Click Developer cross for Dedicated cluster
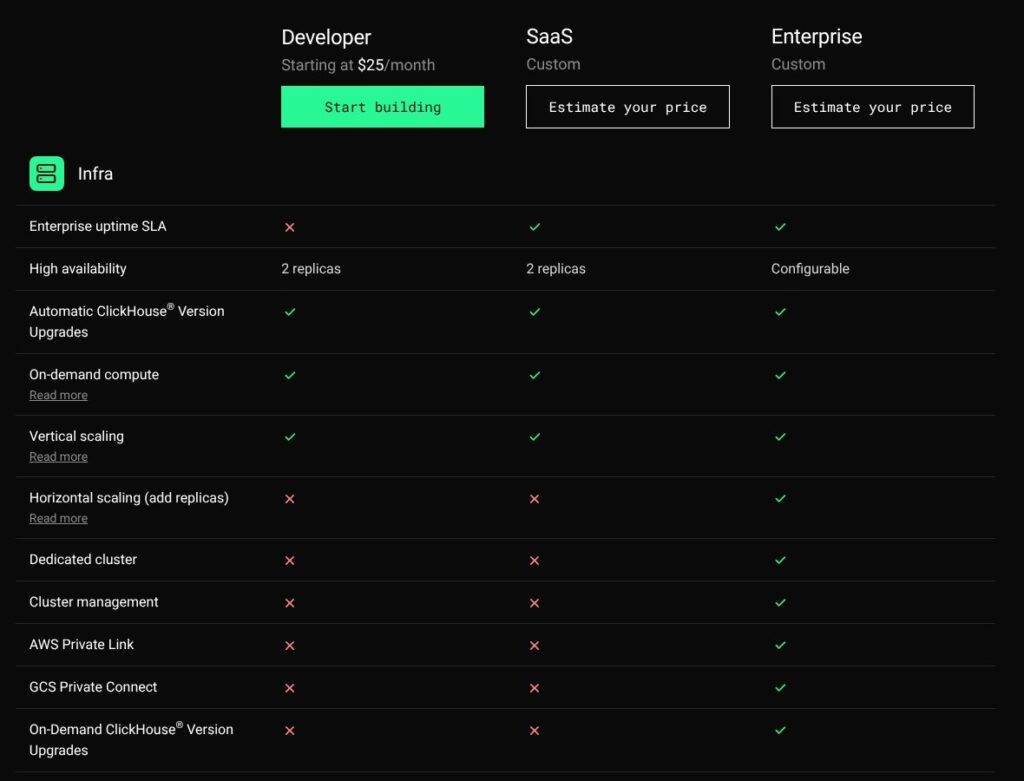The height and width of the screenshot is (781, 1024). coord(290,561)
